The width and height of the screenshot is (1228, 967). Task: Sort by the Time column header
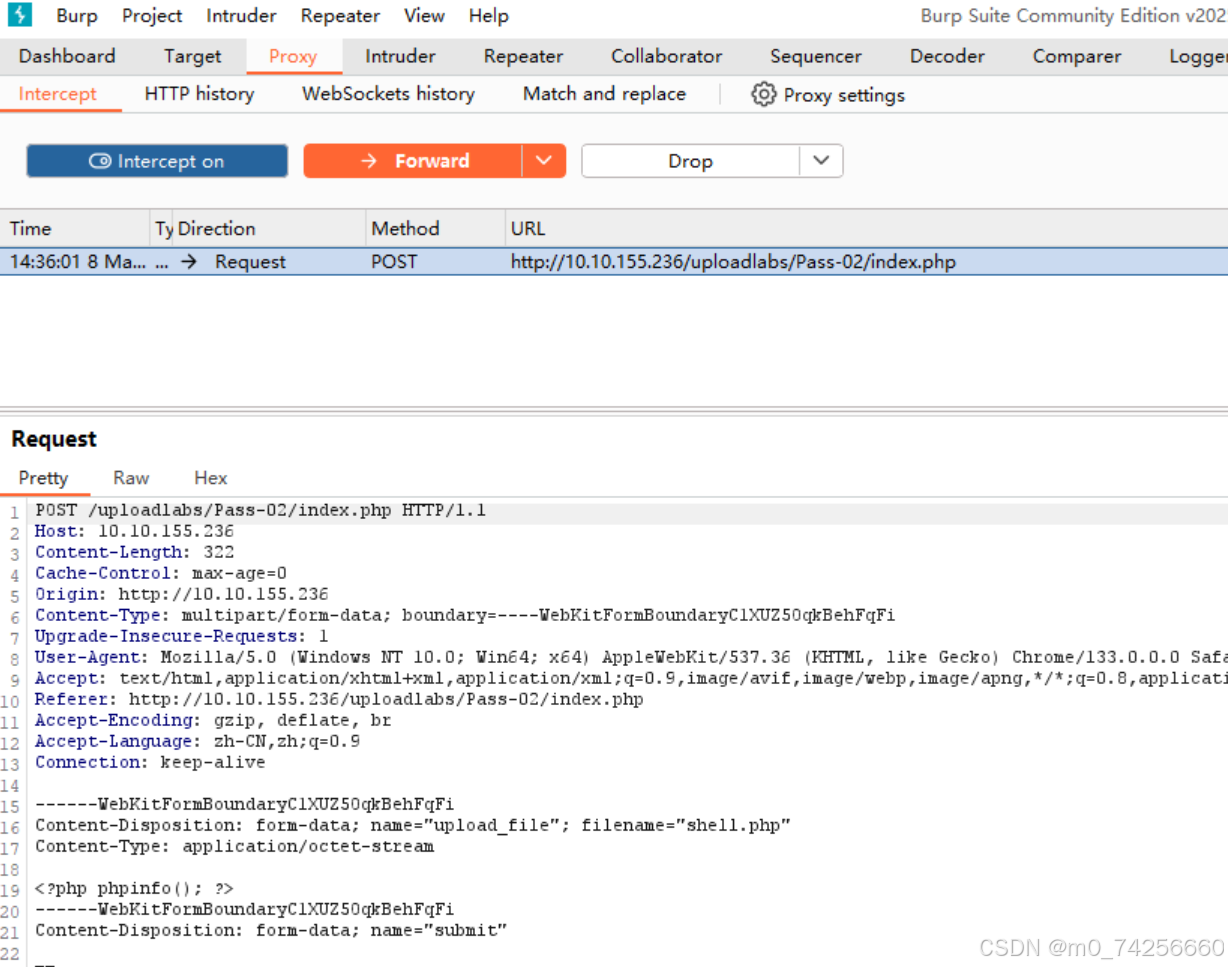76,228
